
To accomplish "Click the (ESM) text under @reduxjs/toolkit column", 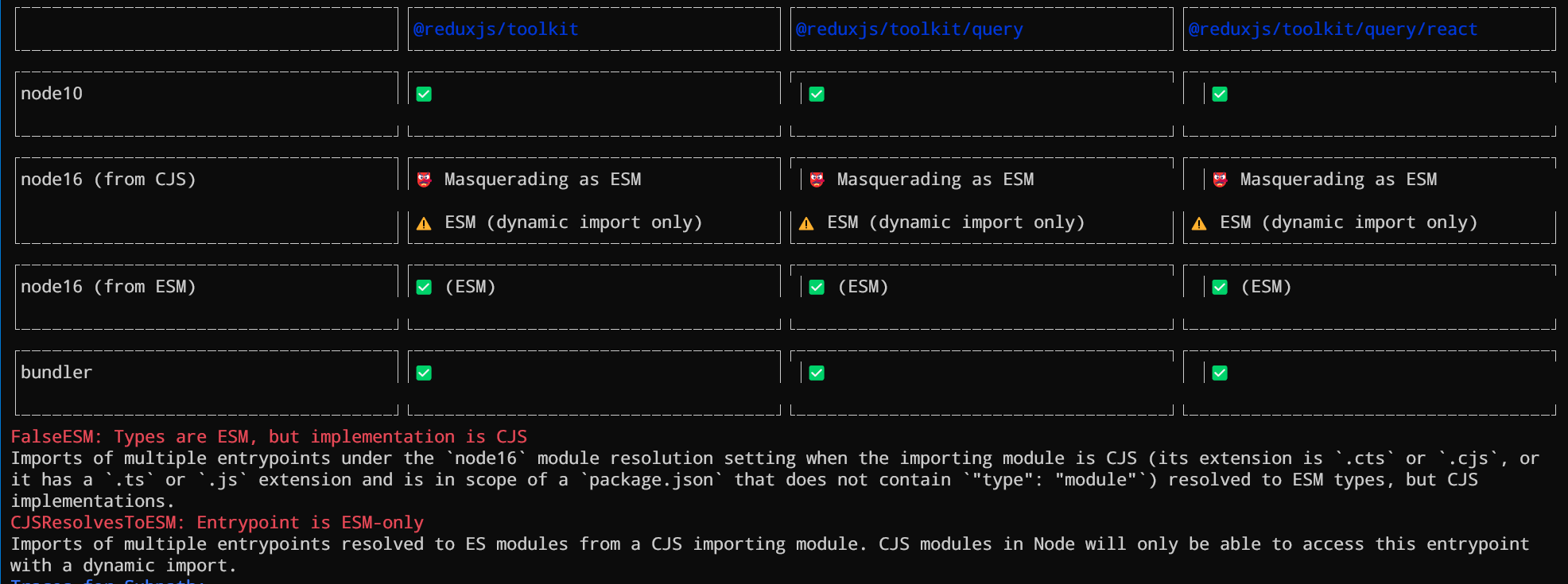I will point(470,287).
